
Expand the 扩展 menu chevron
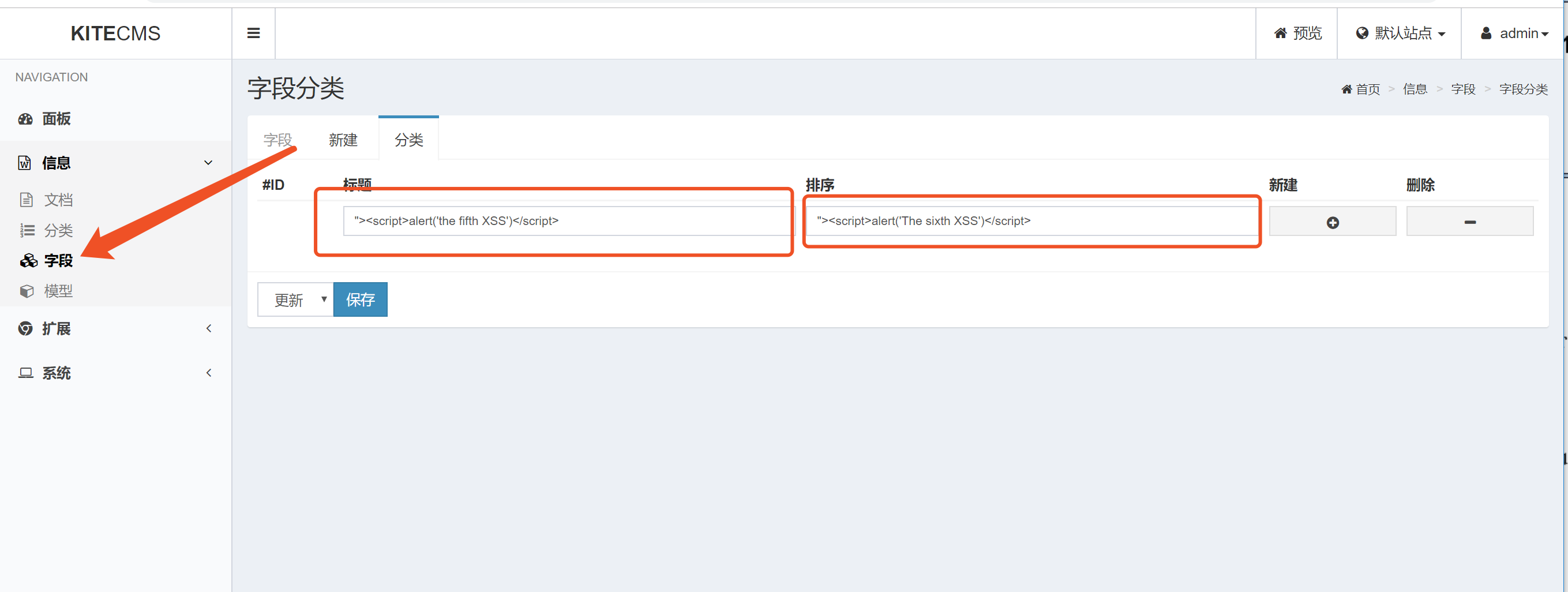click(x=209, y=329)
